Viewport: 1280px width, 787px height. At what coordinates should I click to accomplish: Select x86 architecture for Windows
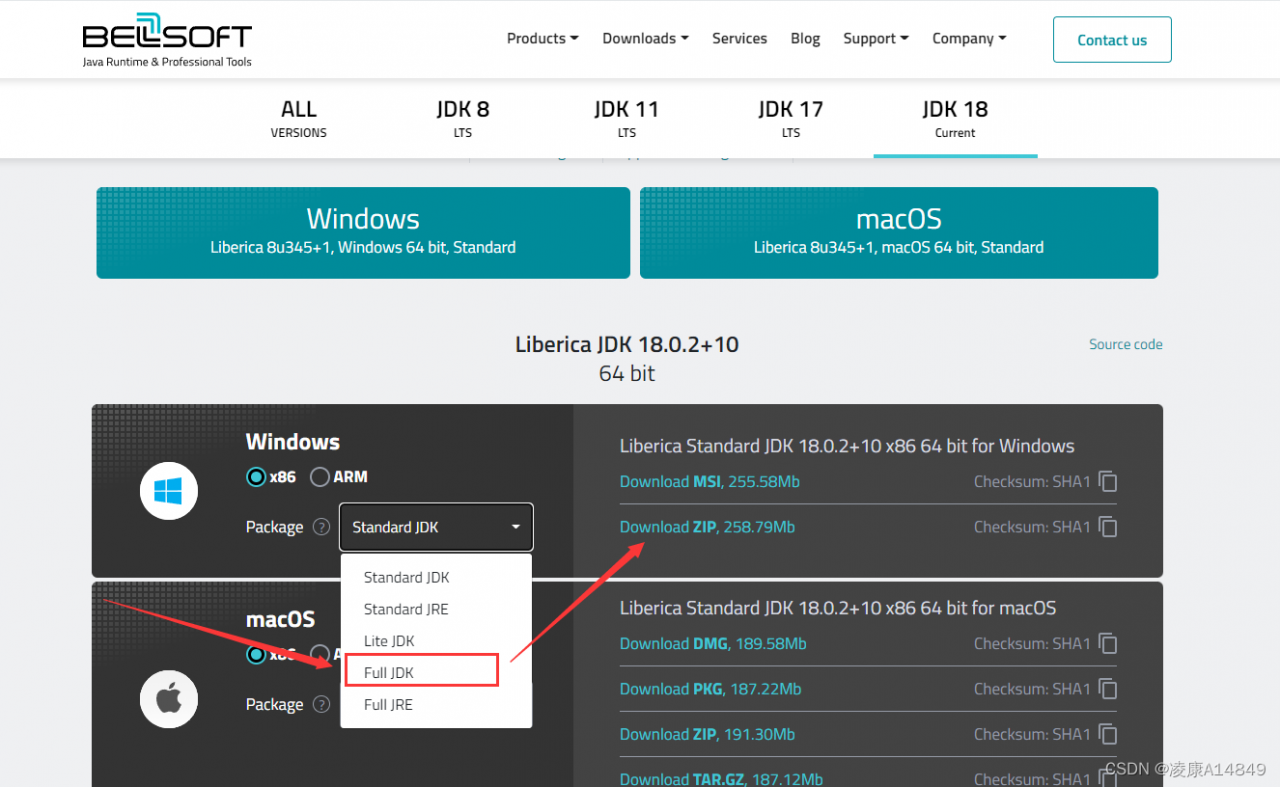pos(256,477)
